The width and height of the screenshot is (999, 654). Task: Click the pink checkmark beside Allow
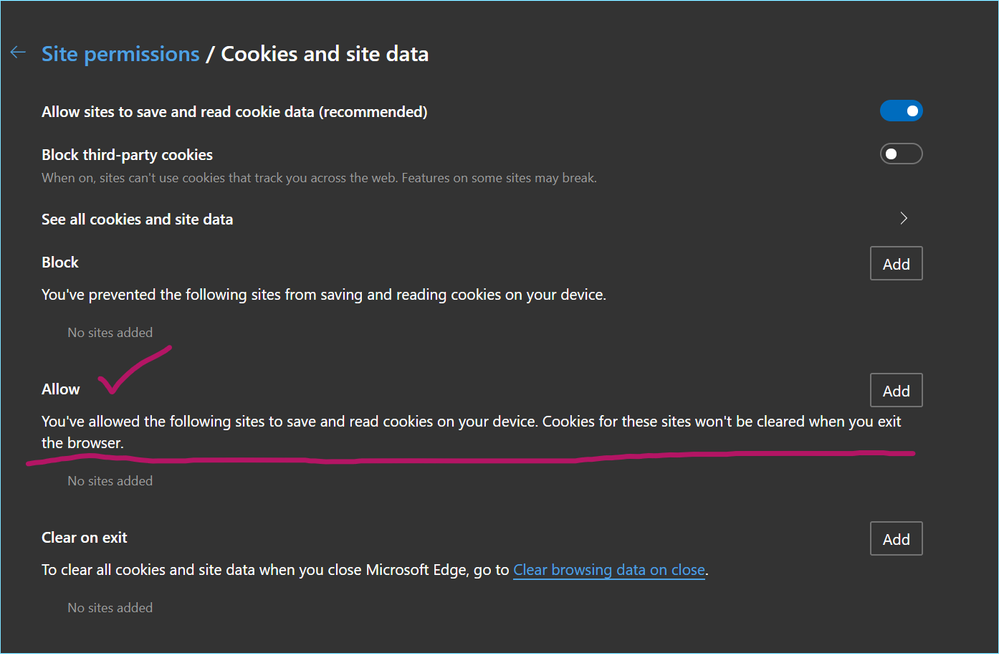point(134,370)
